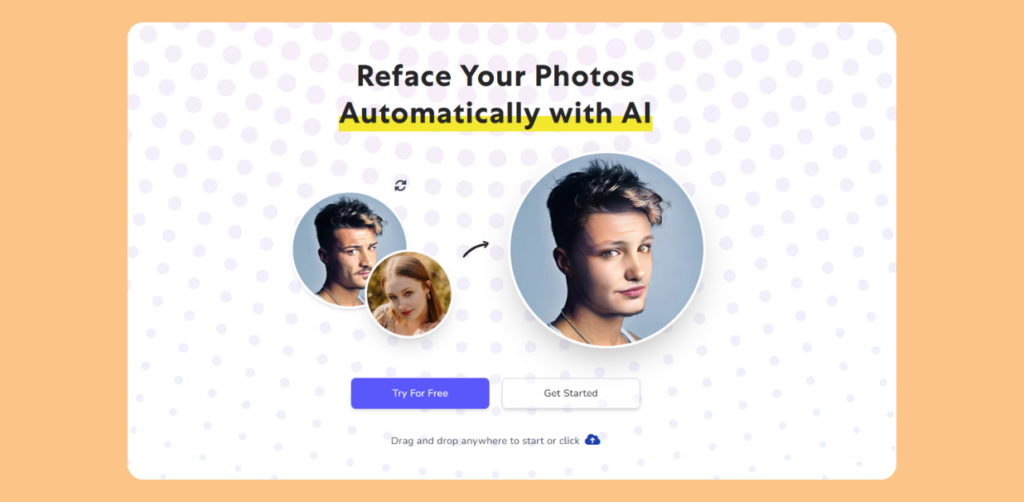Click the Try For Free button
This screenshot has width=1024, height=502.
420,393
